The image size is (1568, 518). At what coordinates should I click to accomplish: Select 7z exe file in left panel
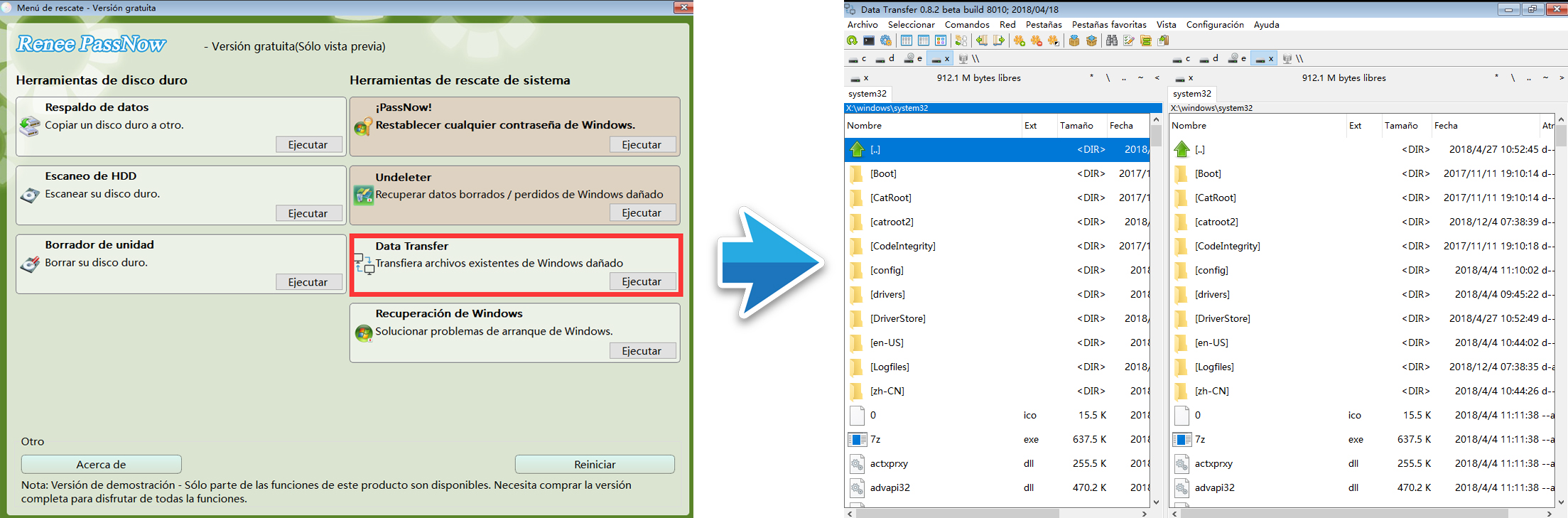997,439
